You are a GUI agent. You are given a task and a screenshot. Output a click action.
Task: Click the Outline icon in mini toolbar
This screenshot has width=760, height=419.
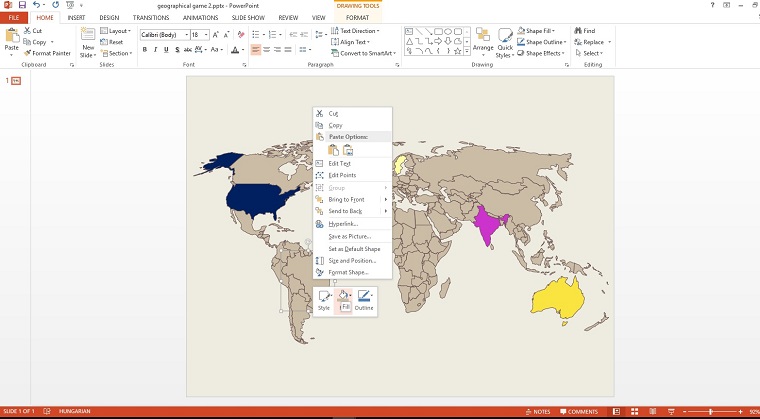(x=364, y=297)
